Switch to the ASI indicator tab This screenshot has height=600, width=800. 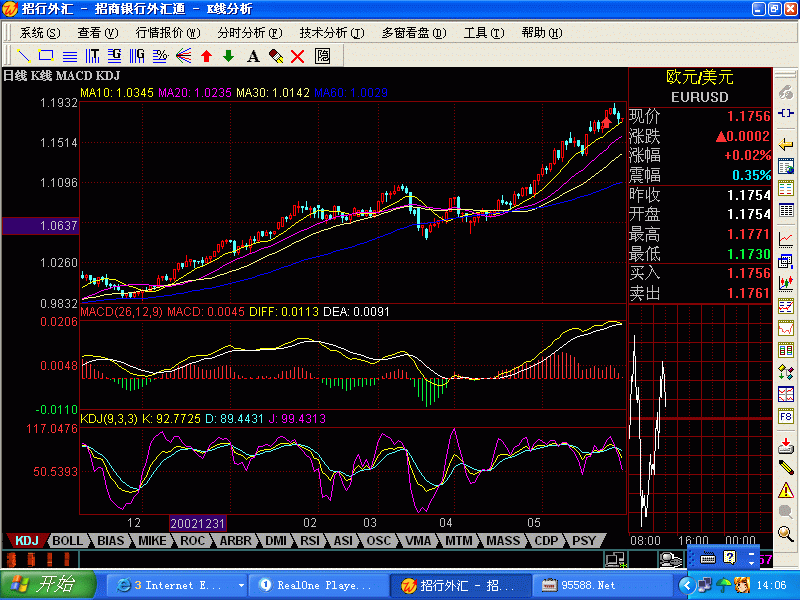click(343, 541)
